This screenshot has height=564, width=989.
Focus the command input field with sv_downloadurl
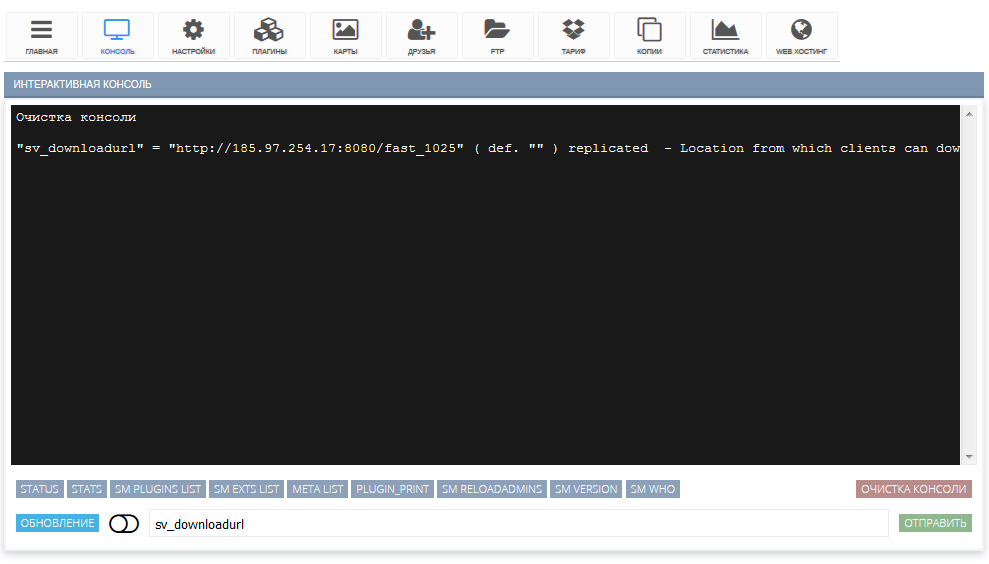click(518, 524)
